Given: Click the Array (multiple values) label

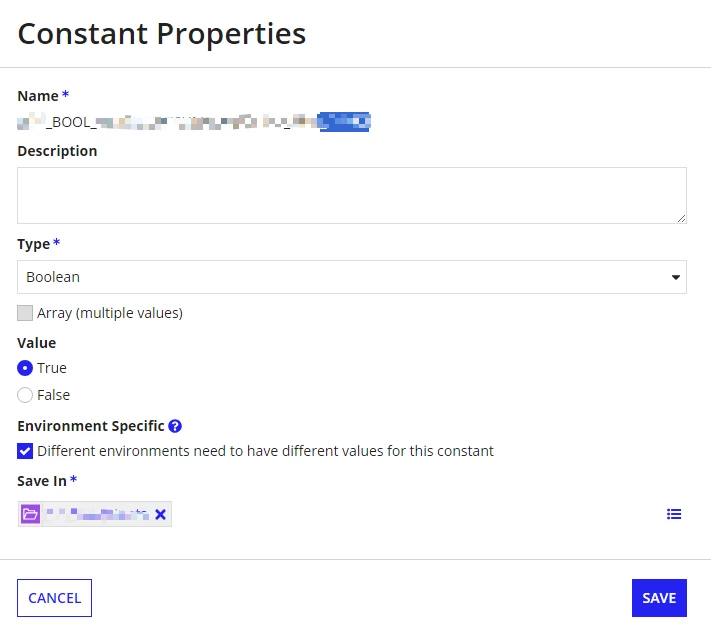Looking at the screenshot, I should pos(110,313).
